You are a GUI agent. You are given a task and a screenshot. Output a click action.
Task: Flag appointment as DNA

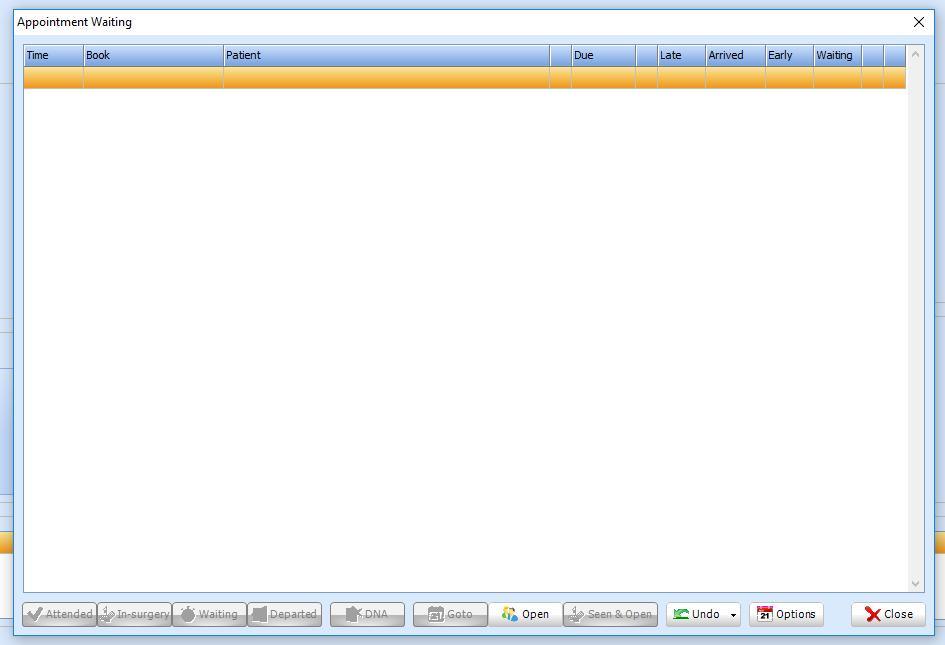pos(367,614)
